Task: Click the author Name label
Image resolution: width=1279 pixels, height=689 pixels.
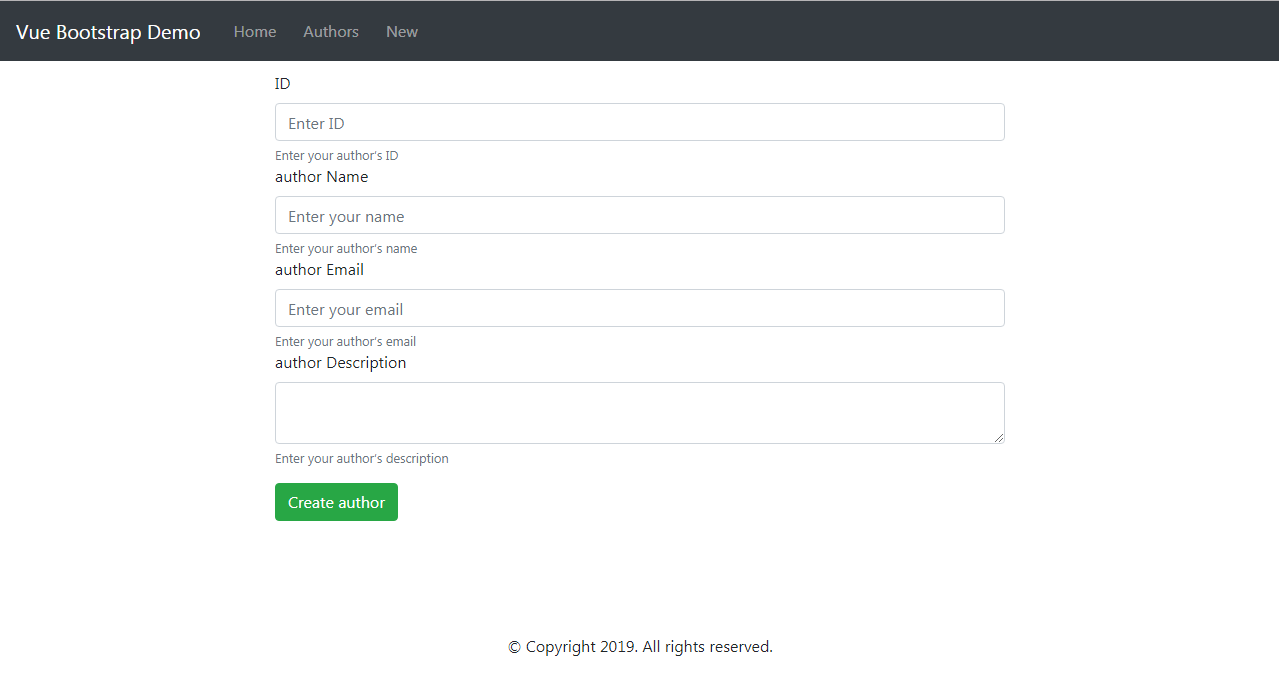Action: click(322, 177)
